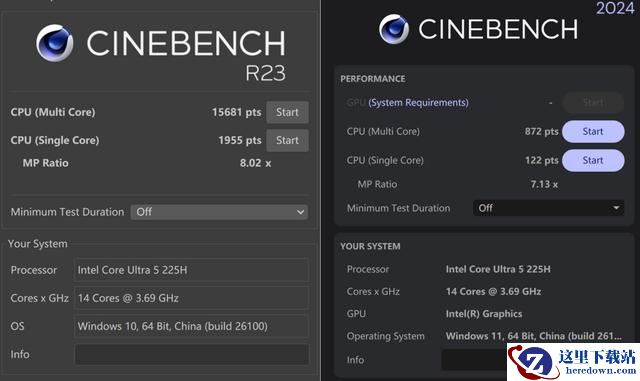Start the R23 CPU Single Core test

coord(287,140)
